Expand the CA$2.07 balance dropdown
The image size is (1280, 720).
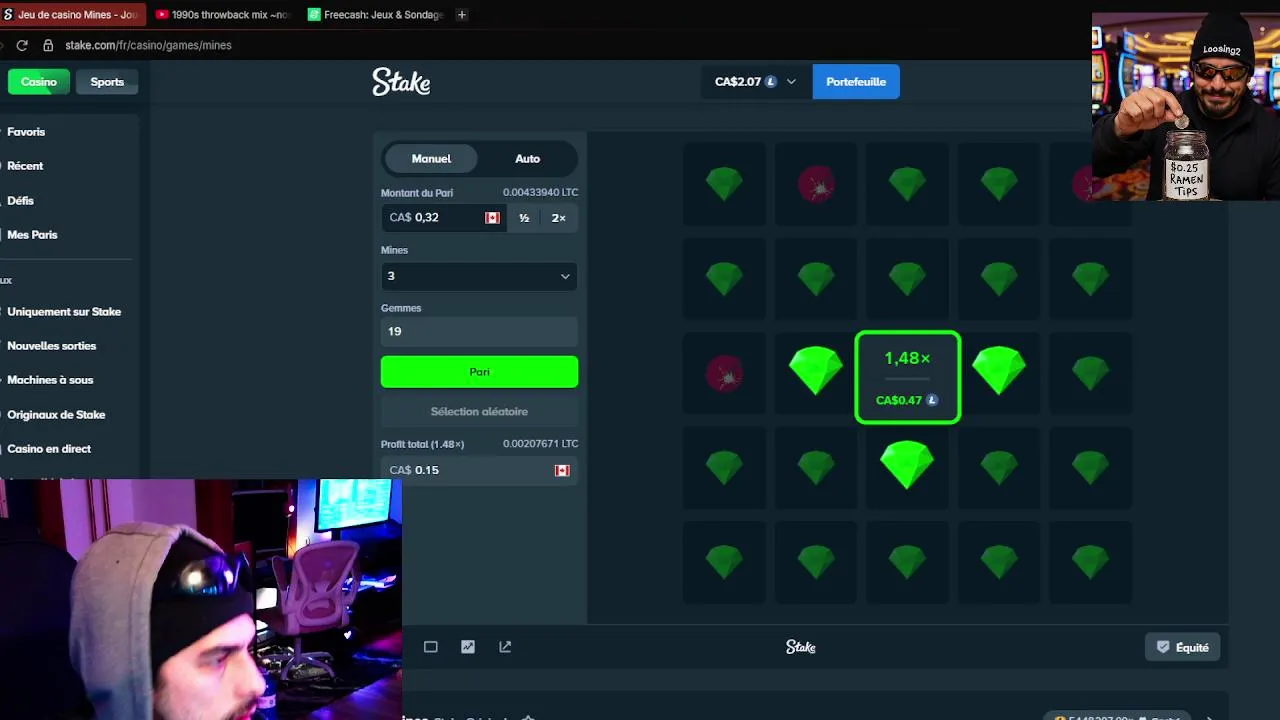[756, 82]
